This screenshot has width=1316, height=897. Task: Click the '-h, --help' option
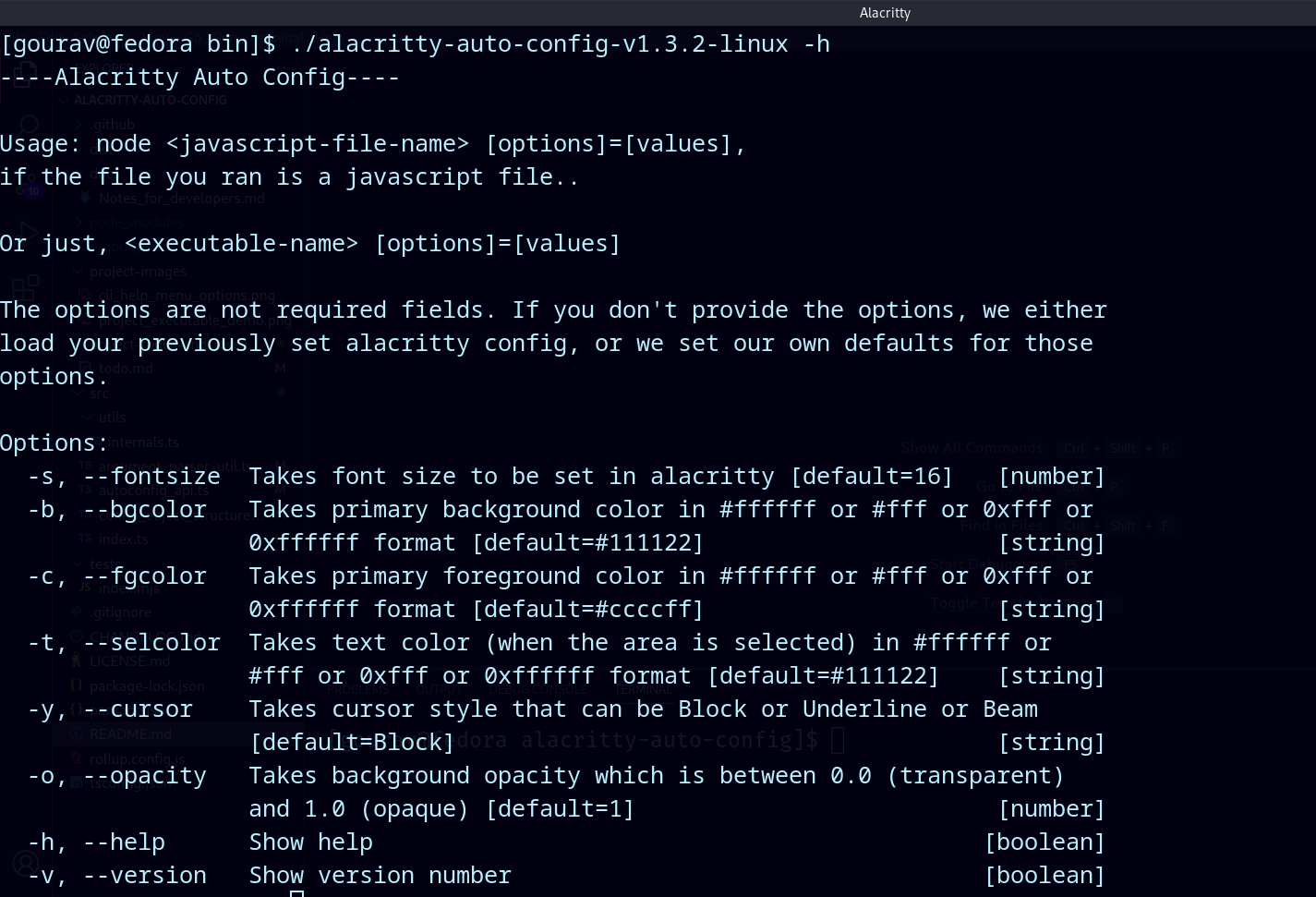coord(96,842)
